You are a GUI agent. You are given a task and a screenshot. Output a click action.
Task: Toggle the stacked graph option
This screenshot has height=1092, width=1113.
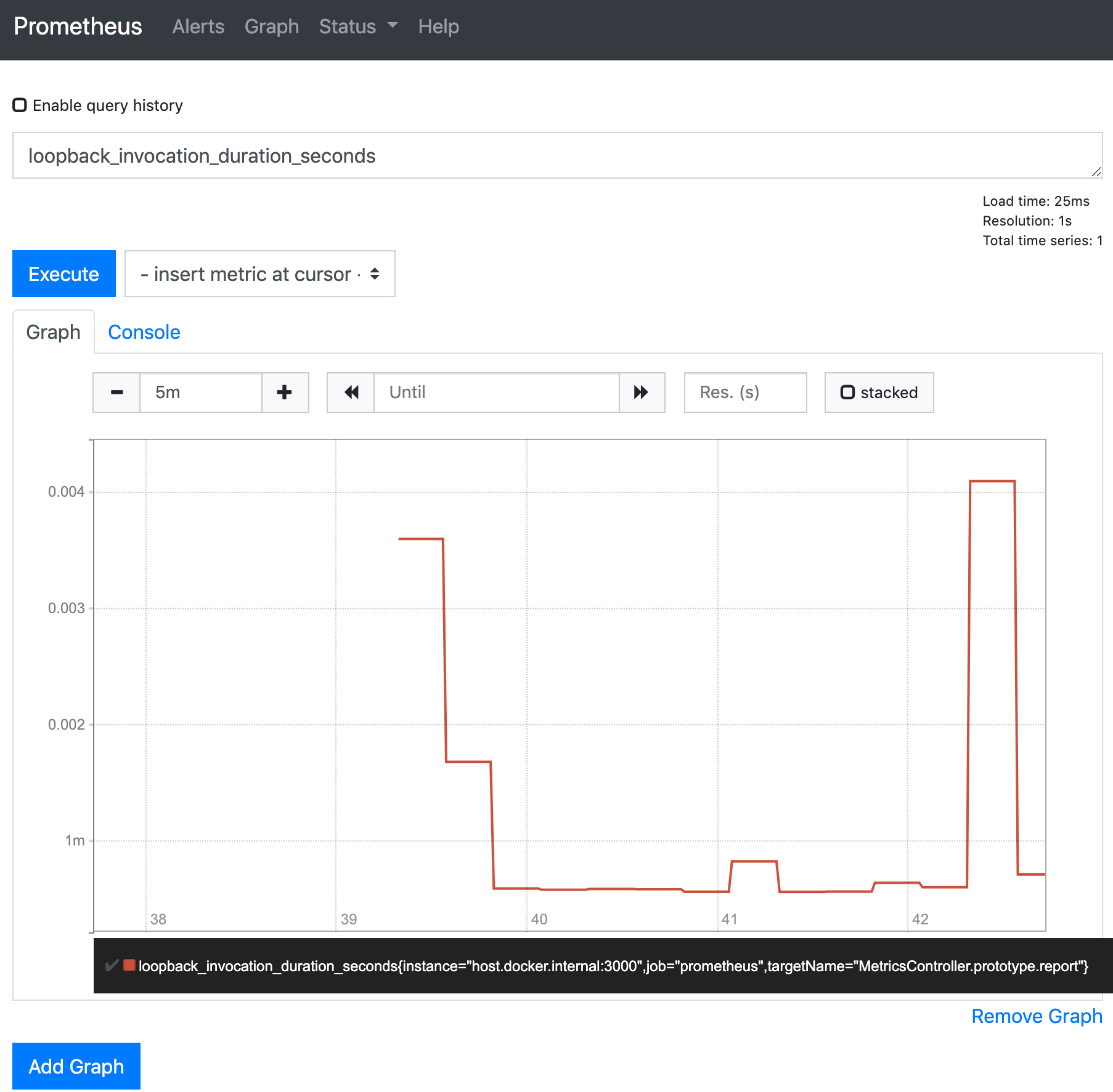pos(879,393)
